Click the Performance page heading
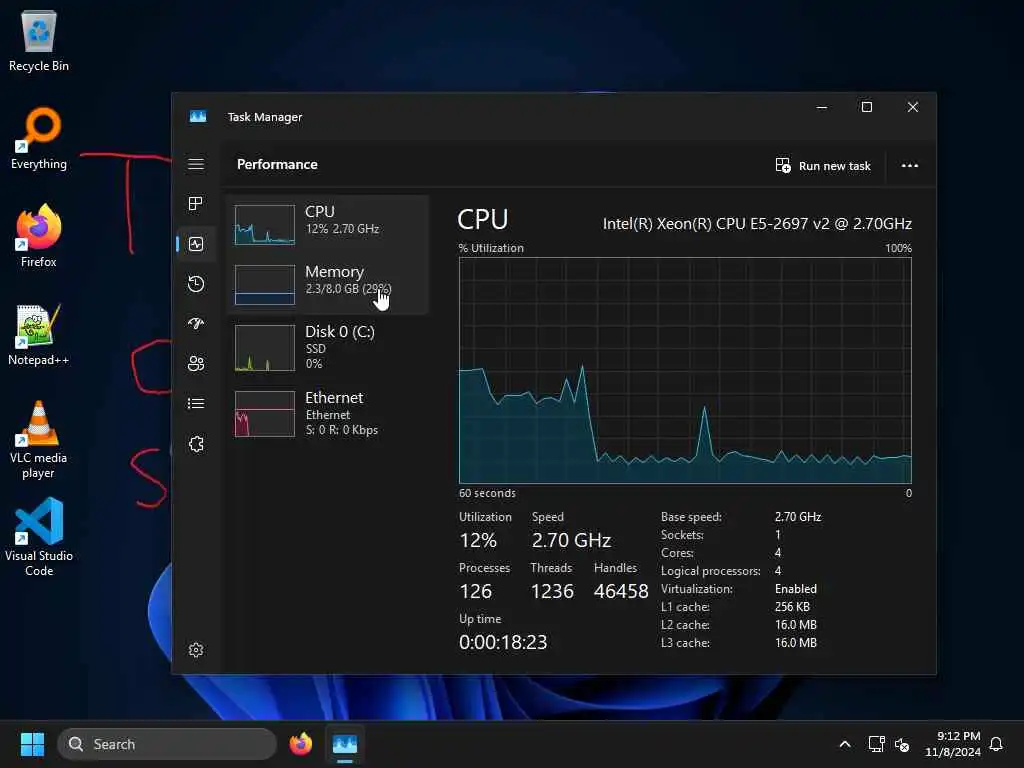This screenshot has width=1024, height=768. click(277, 165)
